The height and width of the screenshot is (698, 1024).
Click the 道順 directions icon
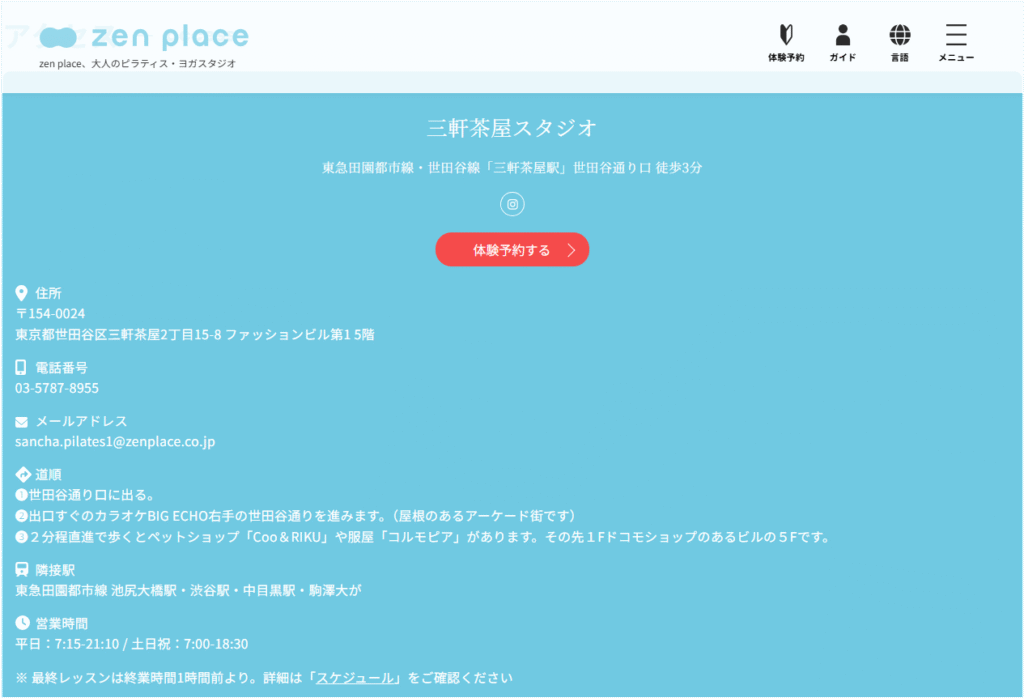22,474
